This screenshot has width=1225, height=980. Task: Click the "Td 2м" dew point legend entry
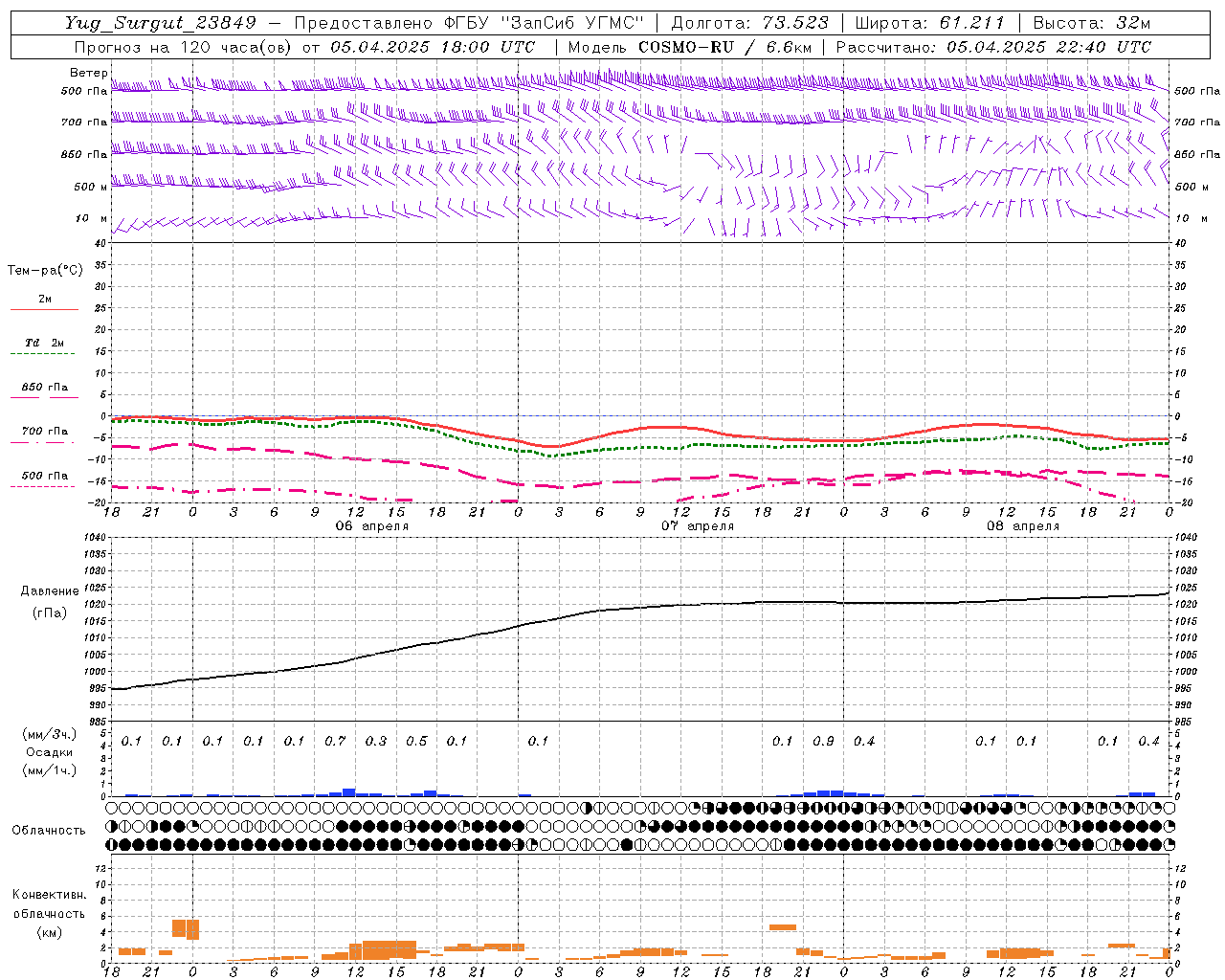(45, 343)
